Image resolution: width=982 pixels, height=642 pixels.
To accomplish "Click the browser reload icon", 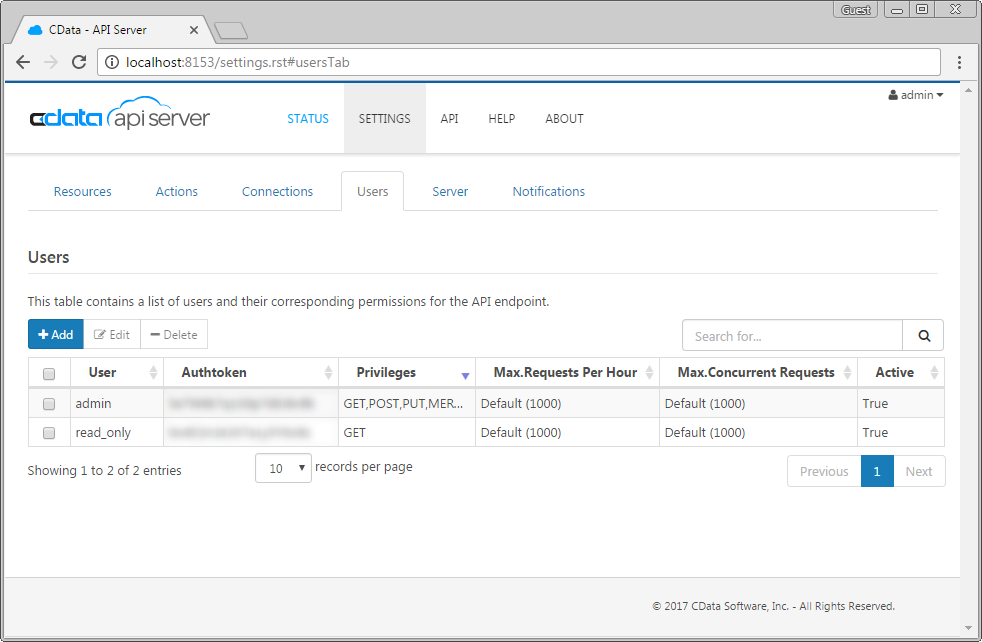I will pyautogui.click(x=78, y=63).
